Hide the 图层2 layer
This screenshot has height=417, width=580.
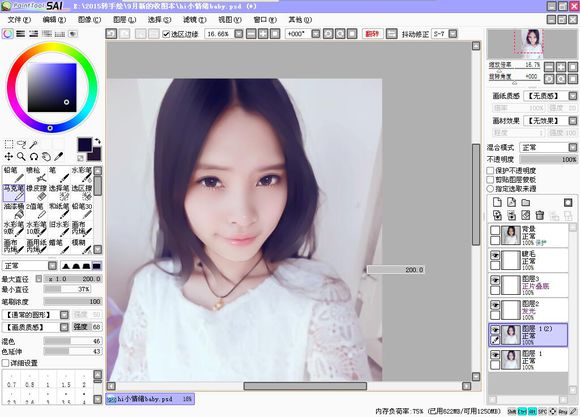click(495, 305)
